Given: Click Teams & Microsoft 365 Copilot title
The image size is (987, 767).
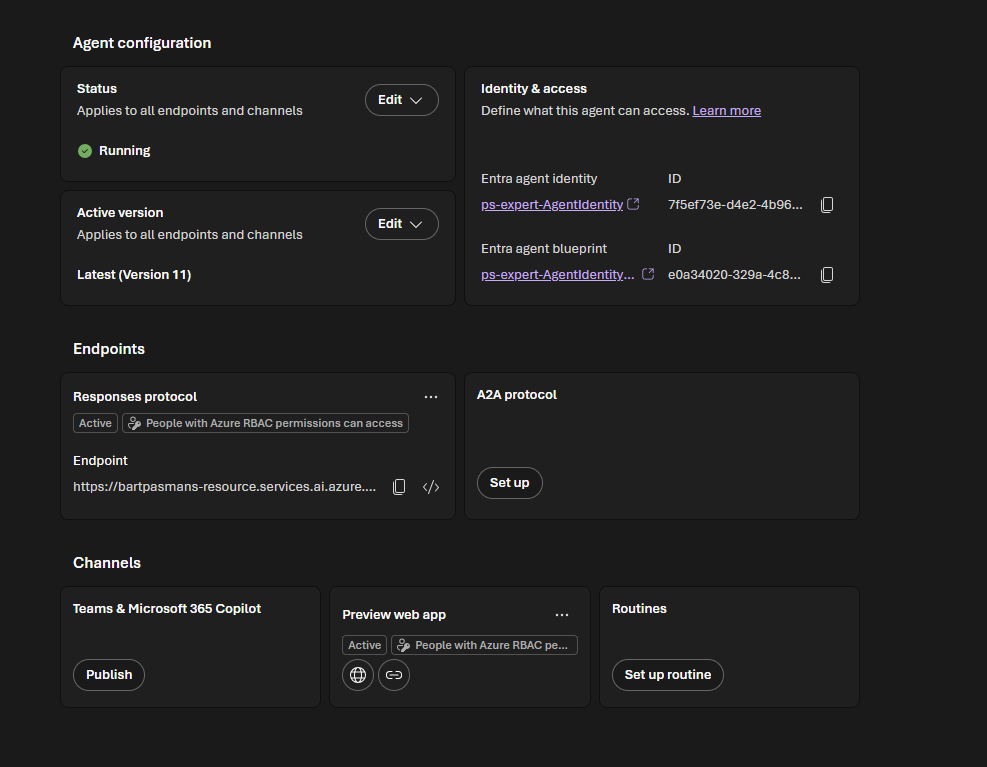Looking at the screenshot, I should pos(167,609).
